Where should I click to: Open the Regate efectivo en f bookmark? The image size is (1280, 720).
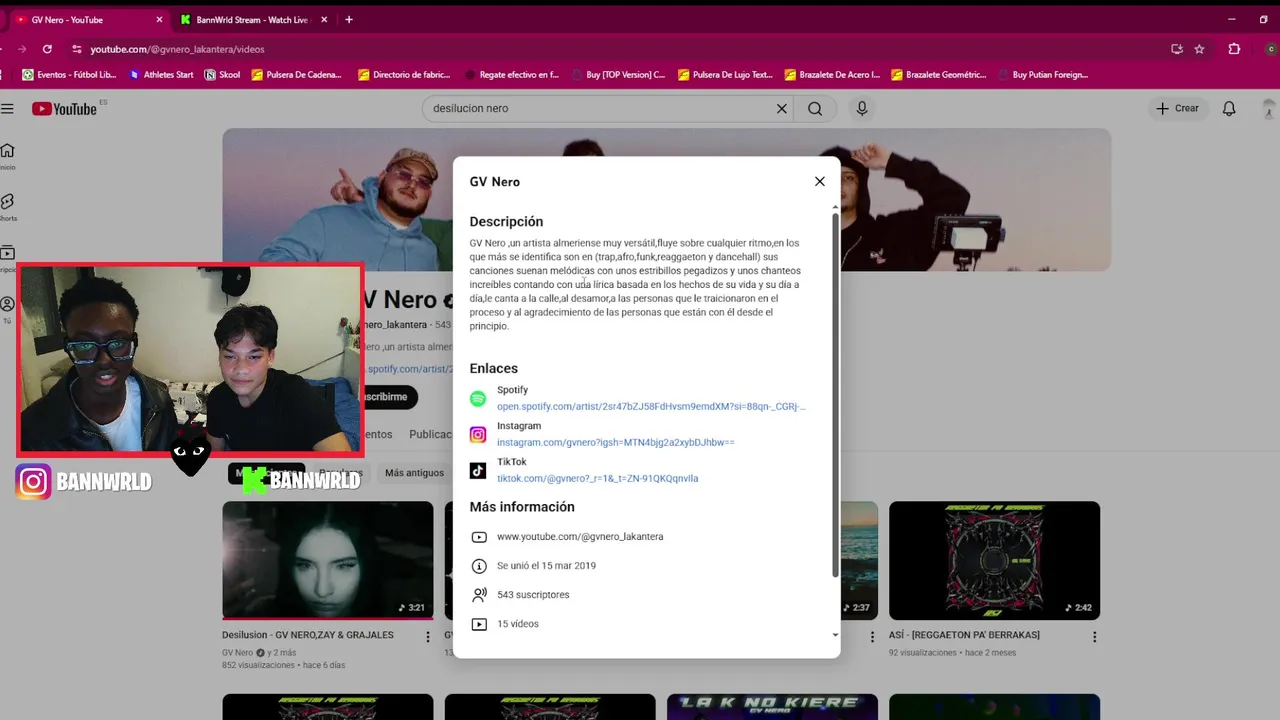click(x=512, y=74)
